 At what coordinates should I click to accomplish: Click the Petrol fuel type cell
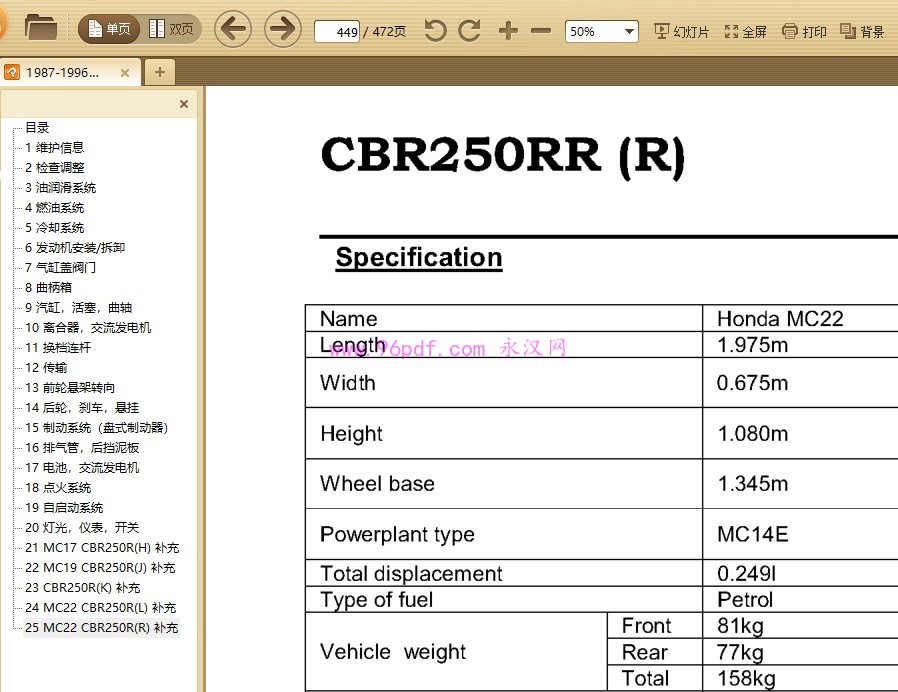pos(799,599)
